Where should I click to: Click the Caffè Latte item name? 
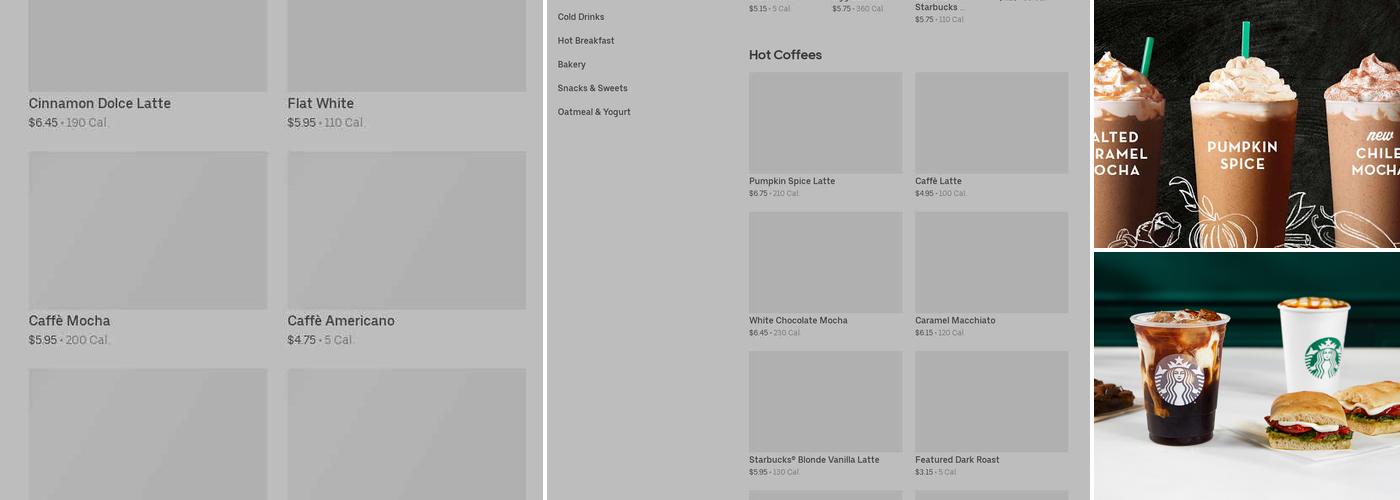(938, 181)
